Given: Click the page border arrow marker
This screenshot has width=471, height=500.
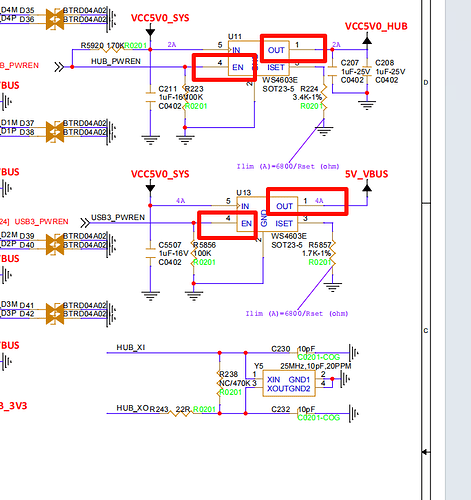Looking at the screenshot, I should click(x=425, y=452).
